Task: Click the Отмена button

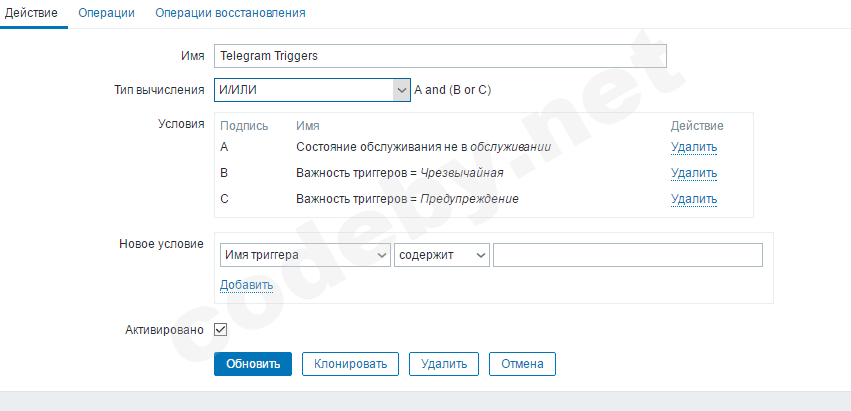Action: [x=522, y=364]
